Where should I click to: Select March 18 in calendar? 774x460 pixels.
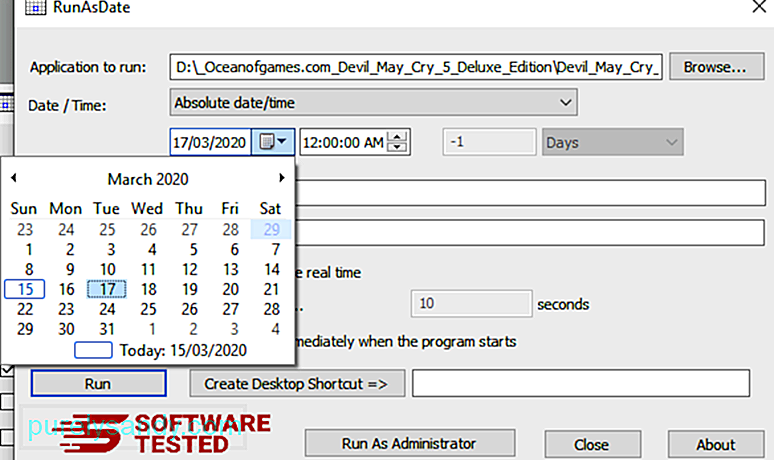click(x=148, y=289)
